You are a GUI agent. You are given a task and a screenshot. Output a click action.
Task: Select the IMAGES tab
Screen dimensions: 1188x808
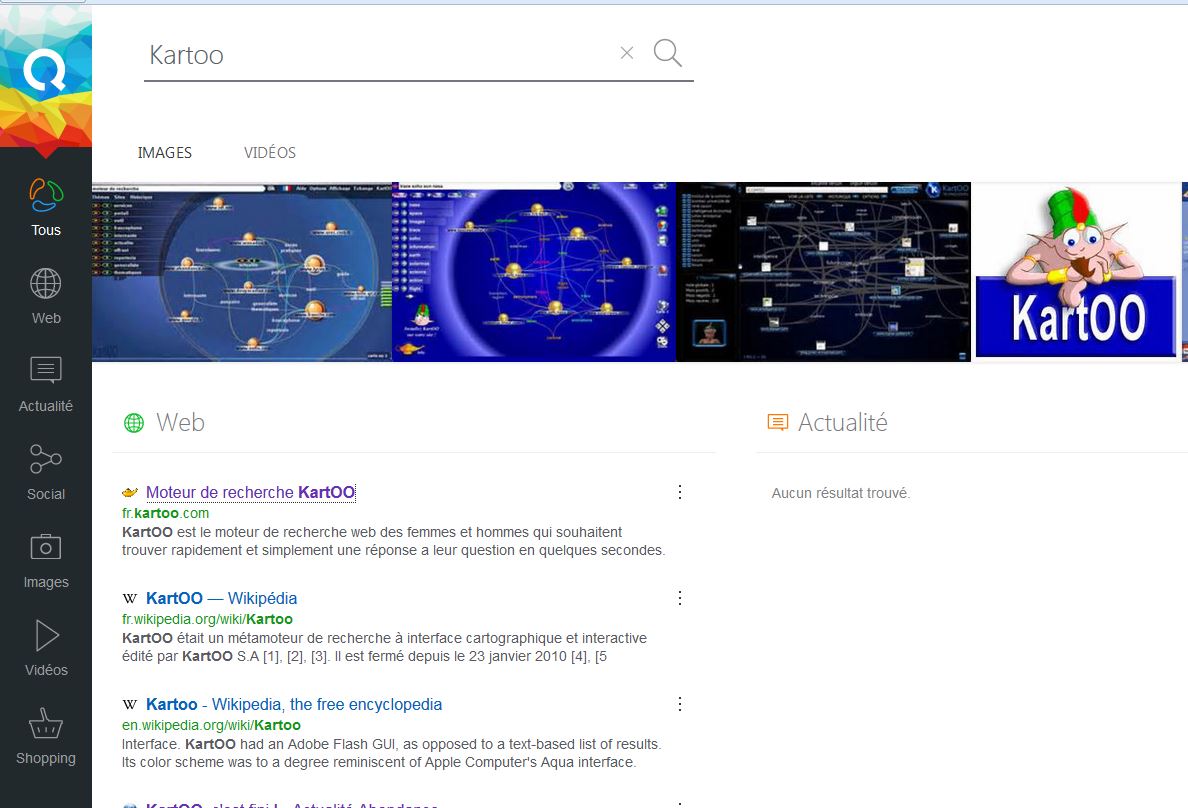(x=164, y=153)
